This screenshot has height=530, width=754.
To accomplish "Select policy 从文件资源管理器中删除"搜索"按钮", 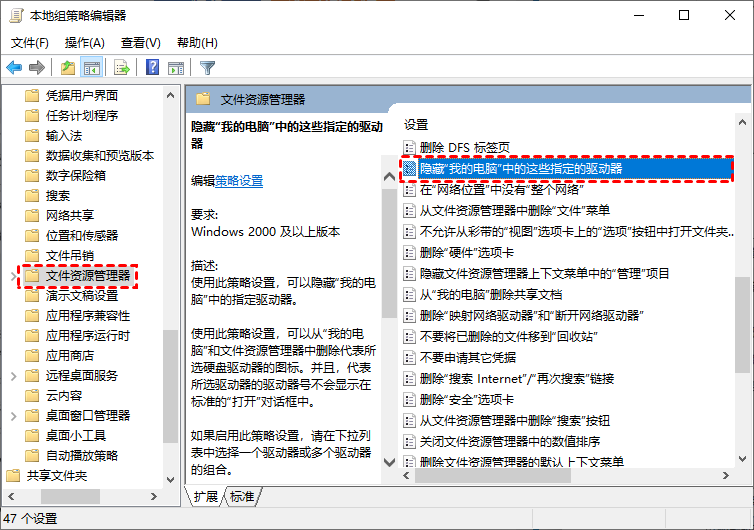I will [515, 421].
